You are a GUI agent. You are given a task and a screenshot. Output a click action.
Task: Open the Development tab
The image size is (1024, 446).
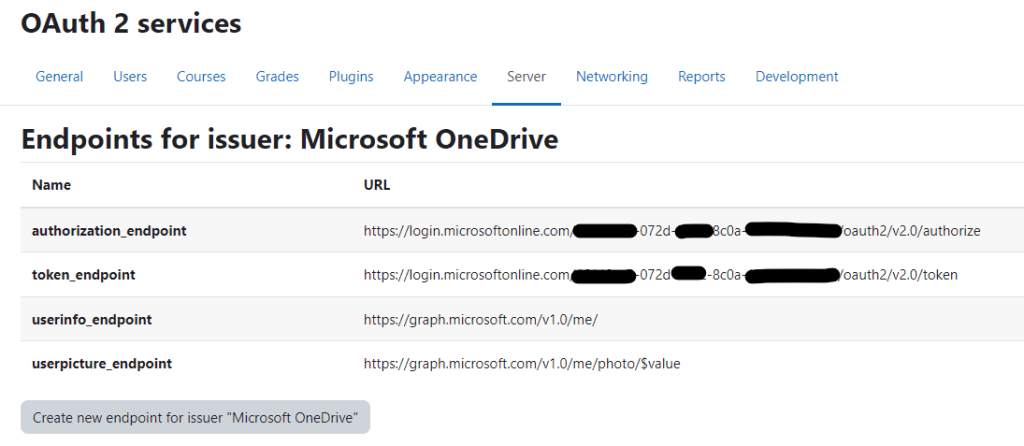[x=796, y=77]
